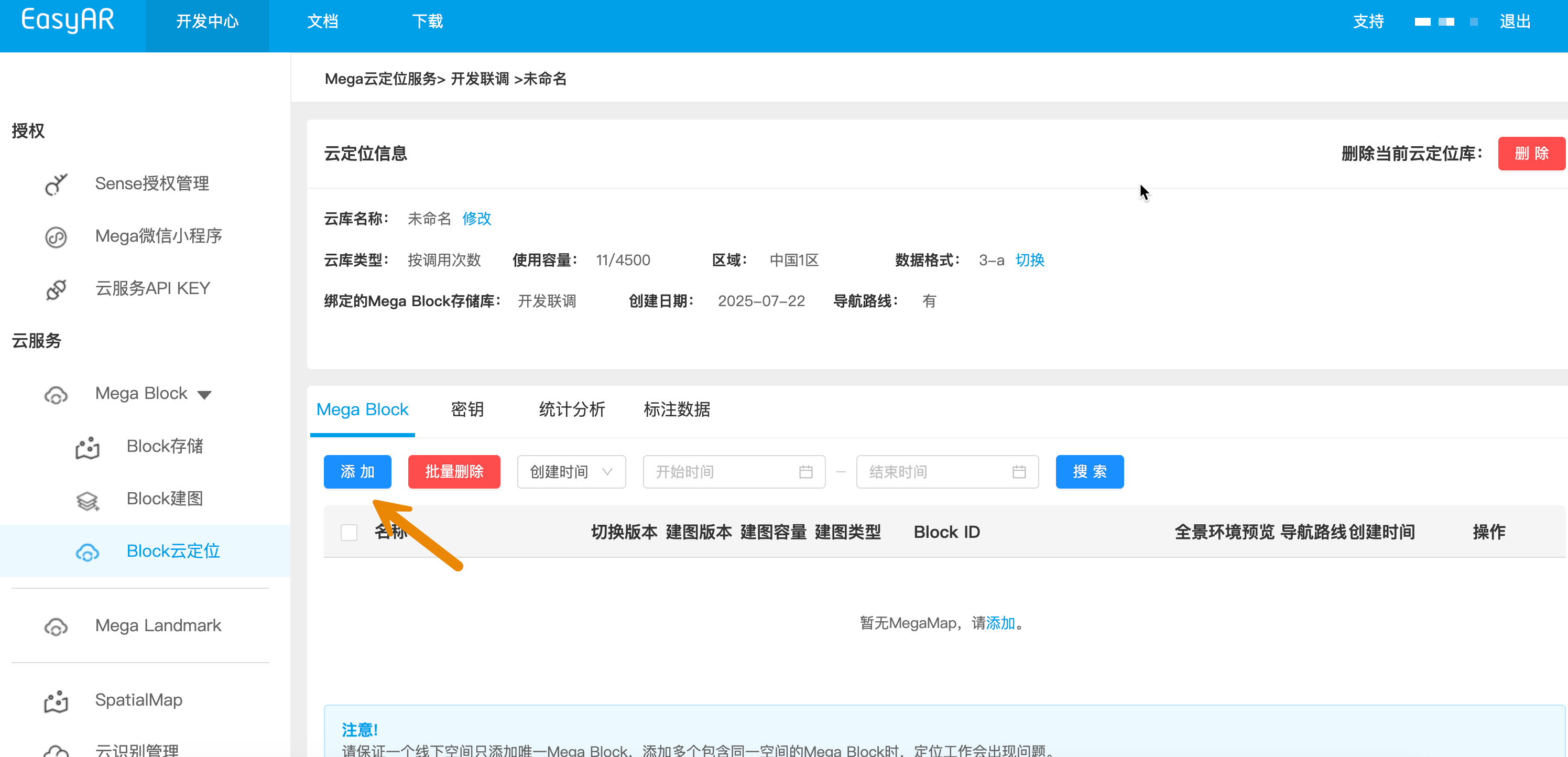
Task: Click the 云服务API KEY plug icon
Action: (x=56, y=289)
